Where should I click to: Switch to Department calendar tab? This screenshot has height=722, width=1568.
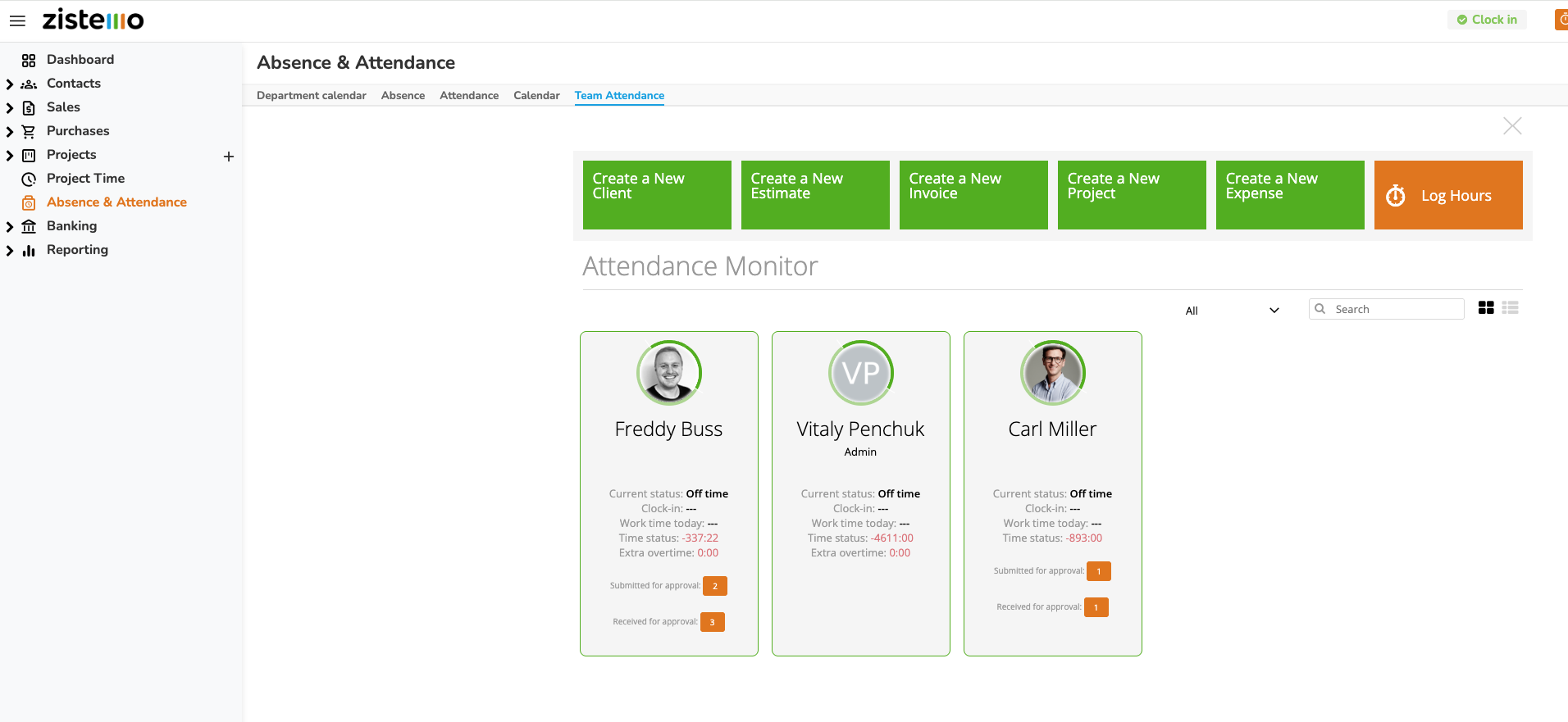[x=311, y=96]
